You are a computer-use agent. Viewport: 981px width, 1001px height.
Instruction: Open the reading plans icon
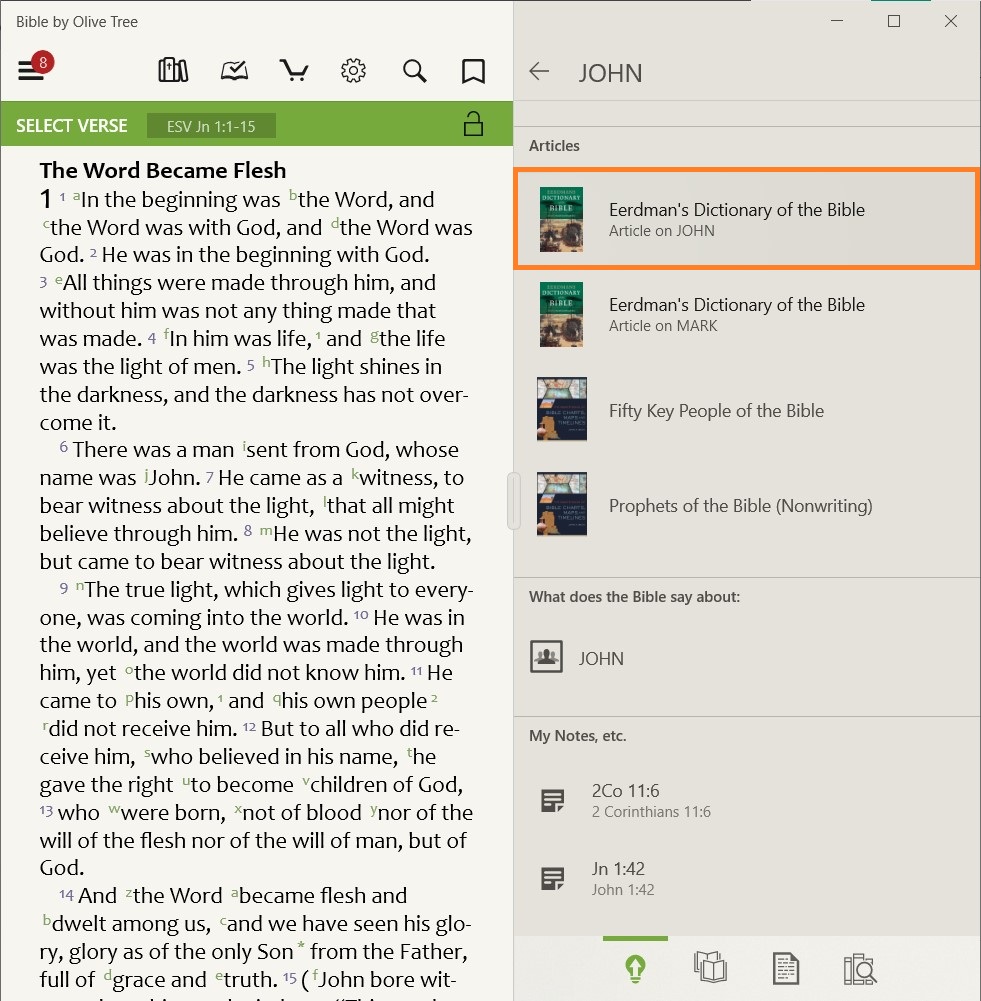point(234,70)
